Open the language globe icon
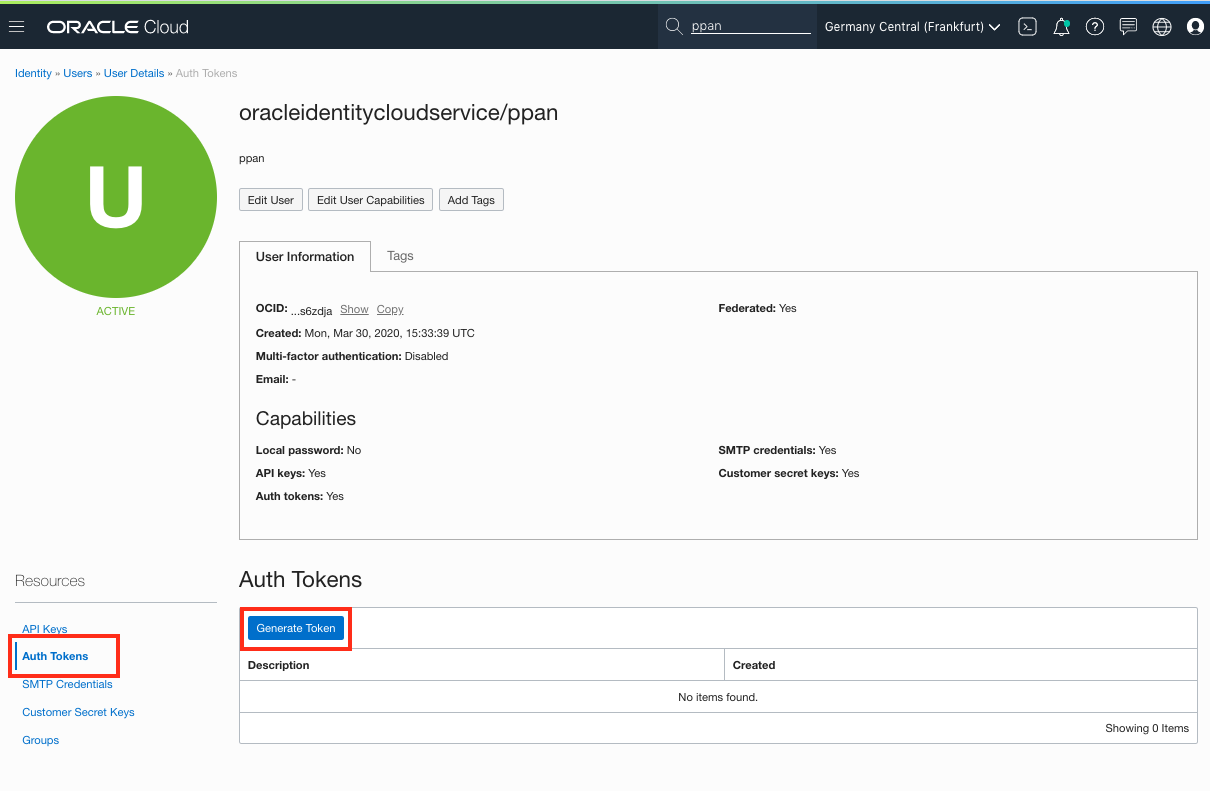This screenshot has width=1210, height=791. tap(1162, 27)
